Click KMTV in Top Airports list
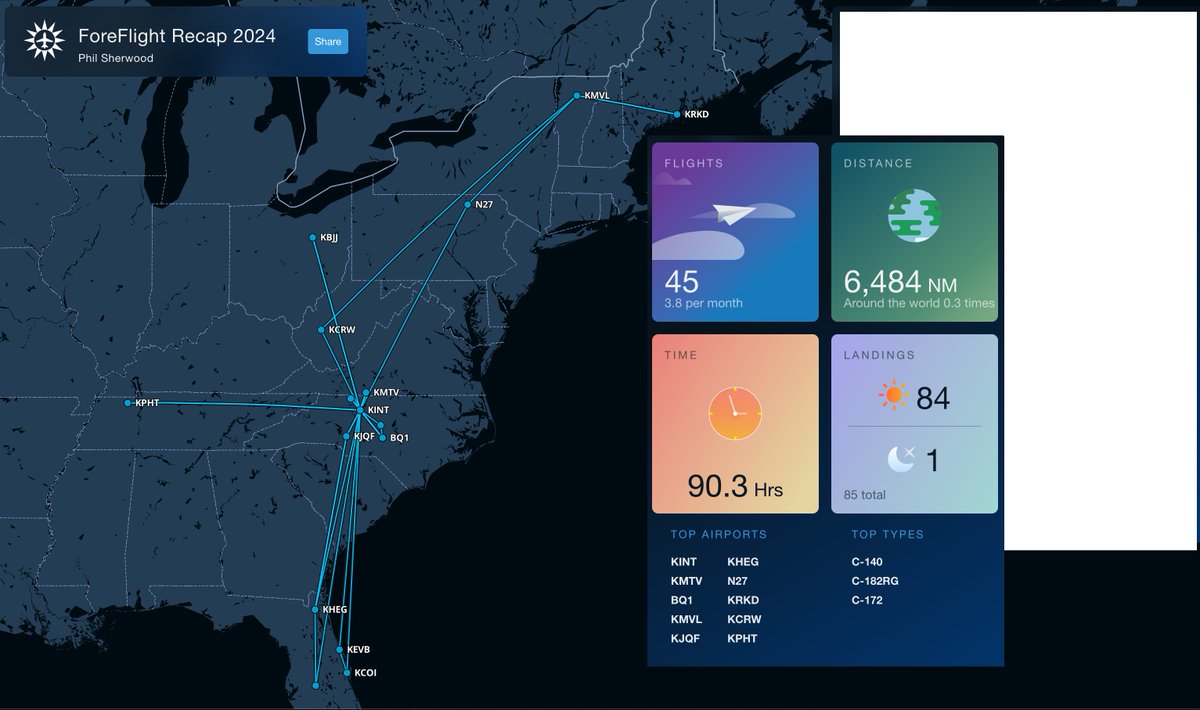This screenshot has height=710, width=1200. tap(687, 581)
